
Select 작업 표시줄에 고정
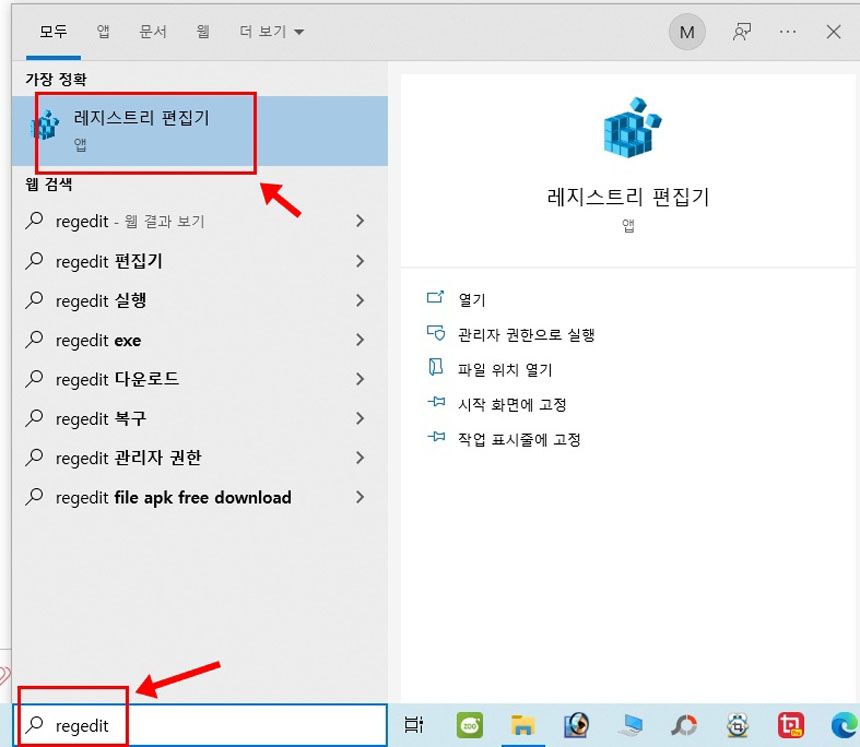[x=519, y=439]
